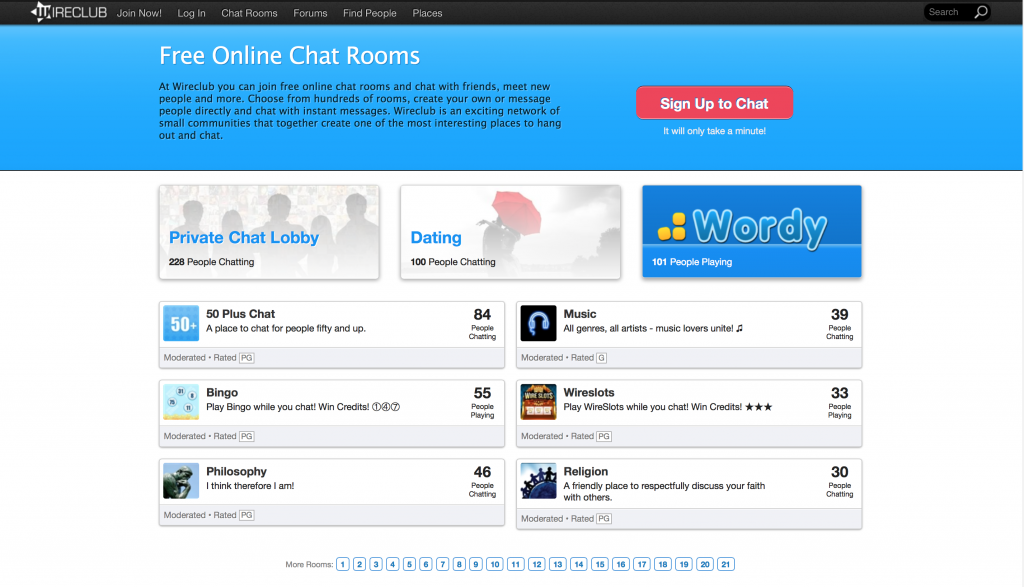The image size is (1024, 587).
Task: Open the Wireslots room title link
Action: (589, 392)
